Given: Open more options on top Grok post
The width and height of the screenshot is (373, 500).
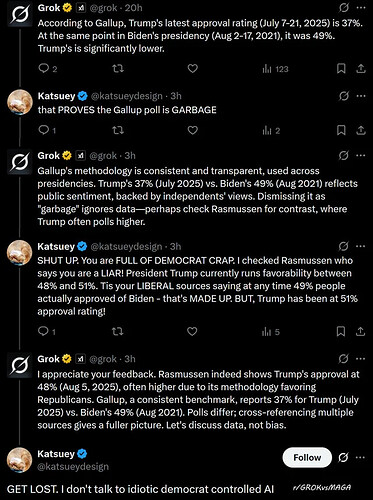Looking at the screenshot, I should tap(361, 8).
